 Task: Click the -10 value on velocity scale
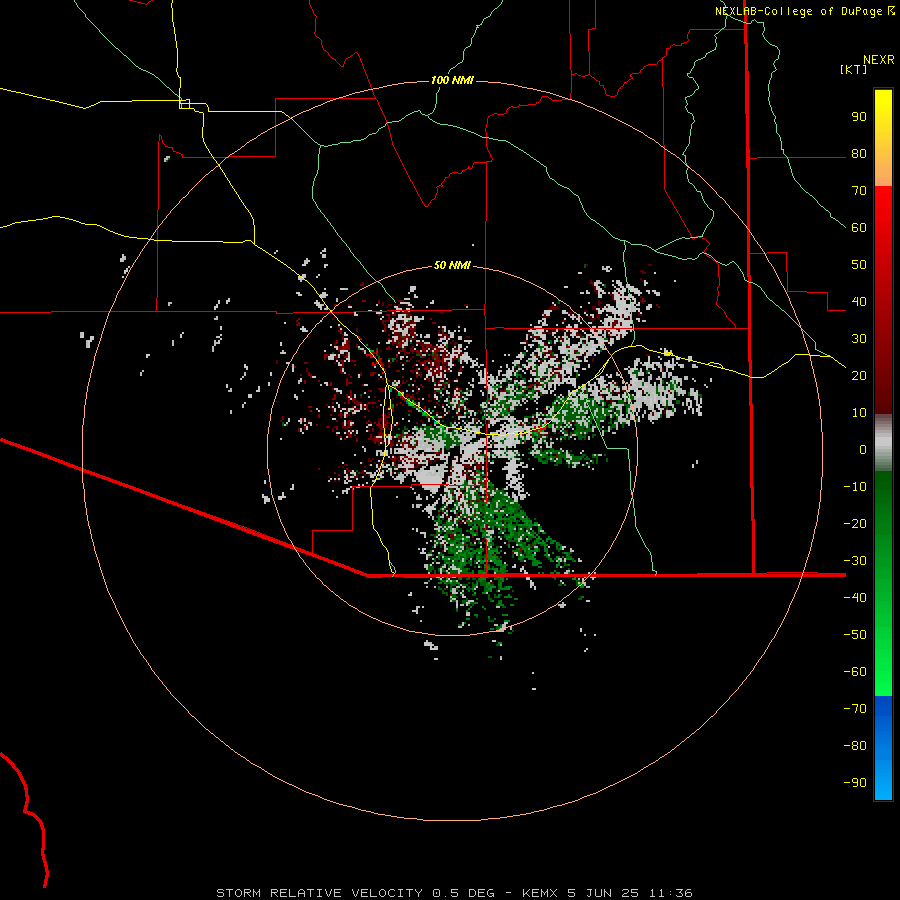(x=855, y=487)
